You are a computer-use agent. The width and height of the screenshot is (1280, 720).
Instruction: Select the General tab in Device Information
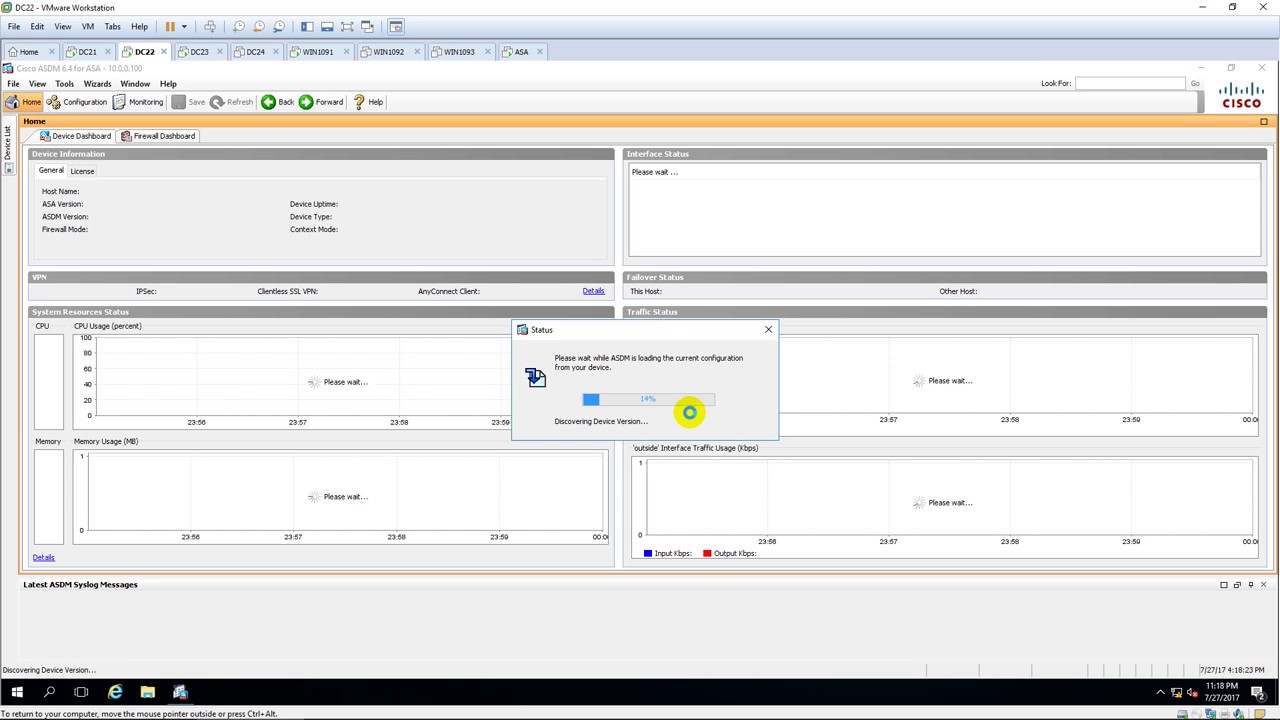51,171
